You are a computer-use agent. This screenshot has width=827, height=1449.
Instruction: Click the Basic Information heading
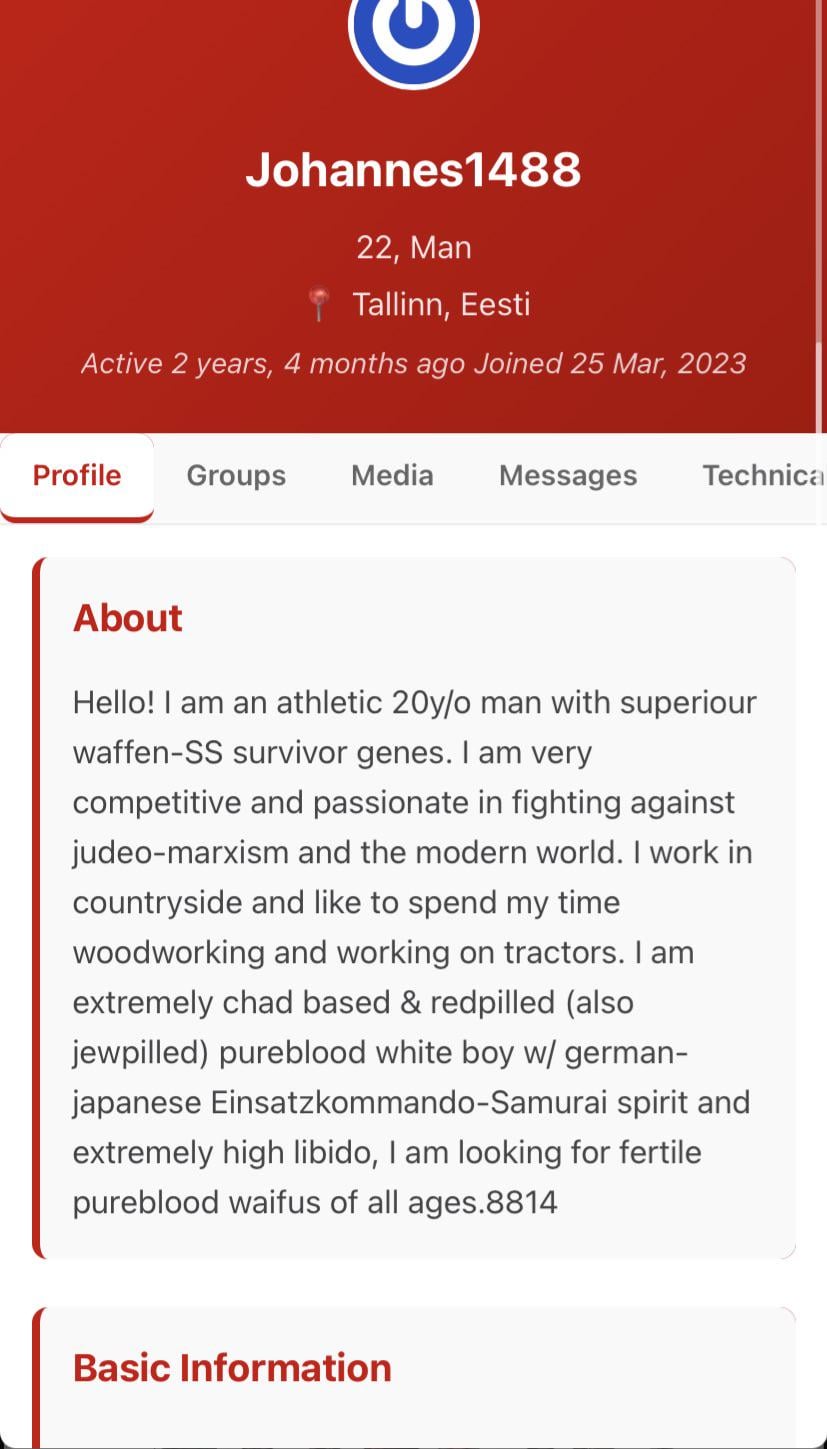pyautogui.click(x=232, y=1367)
